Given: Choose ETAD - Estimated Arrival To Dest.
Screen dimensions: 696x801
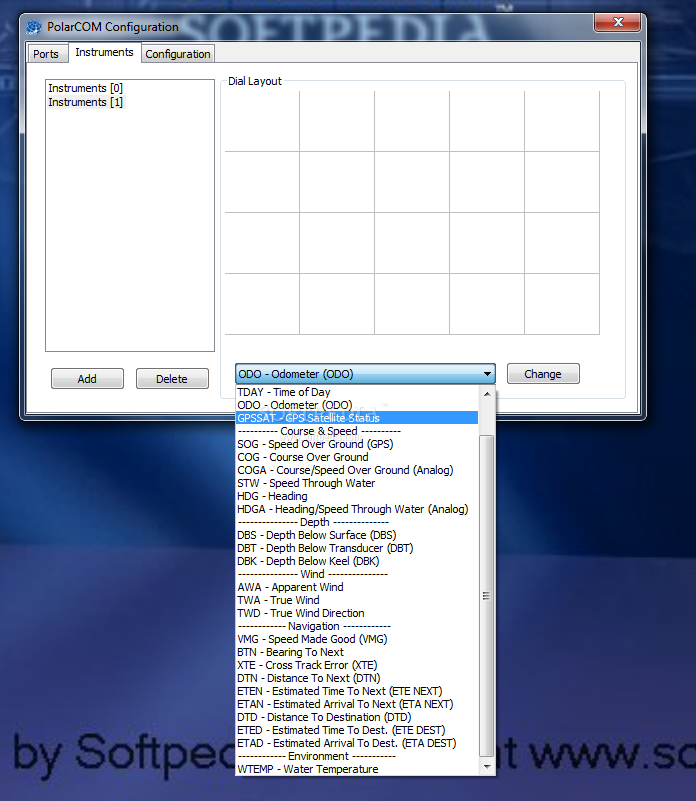Looking at the screenshot, I should pyautogui.click(x=357, y=744).
